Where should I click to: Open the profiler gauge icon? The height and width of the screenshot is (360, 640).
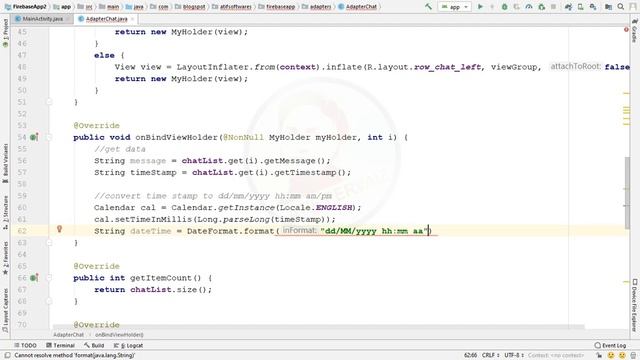pos(529,7)
